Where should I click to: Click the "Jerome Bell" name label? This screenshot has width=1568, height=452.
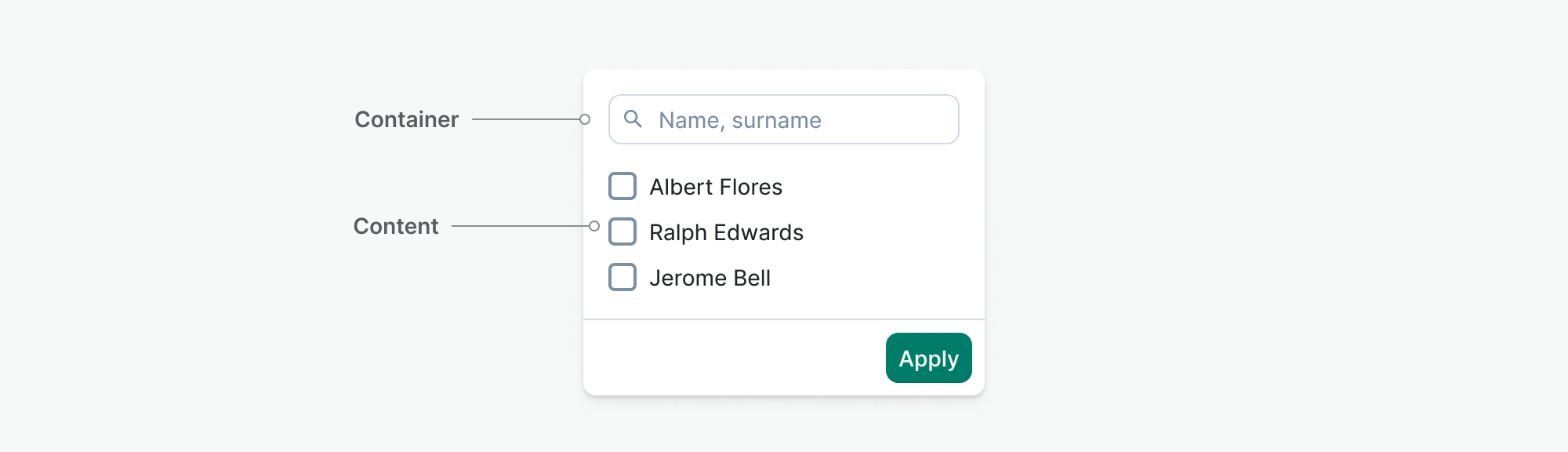[710, 278]
